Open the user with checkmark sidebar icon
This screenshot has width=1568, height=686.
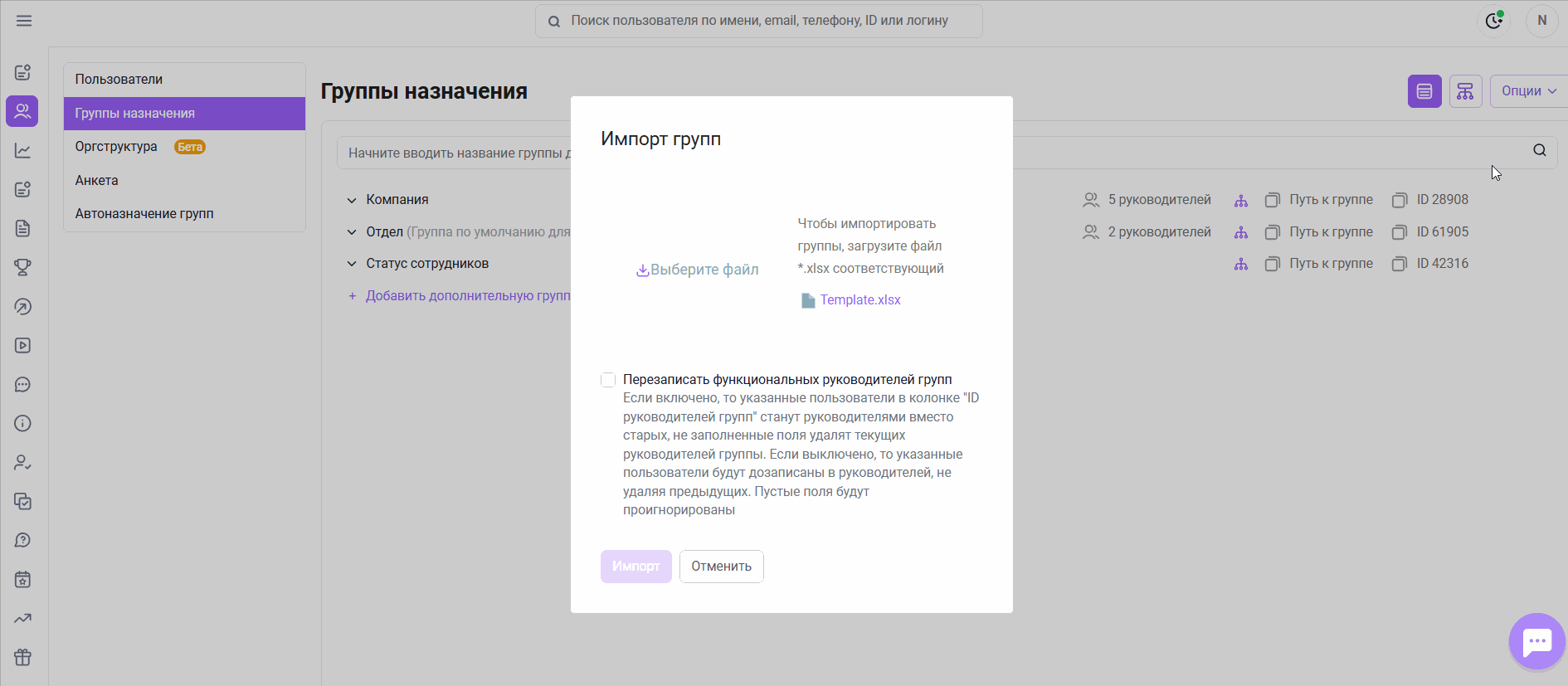22,462
